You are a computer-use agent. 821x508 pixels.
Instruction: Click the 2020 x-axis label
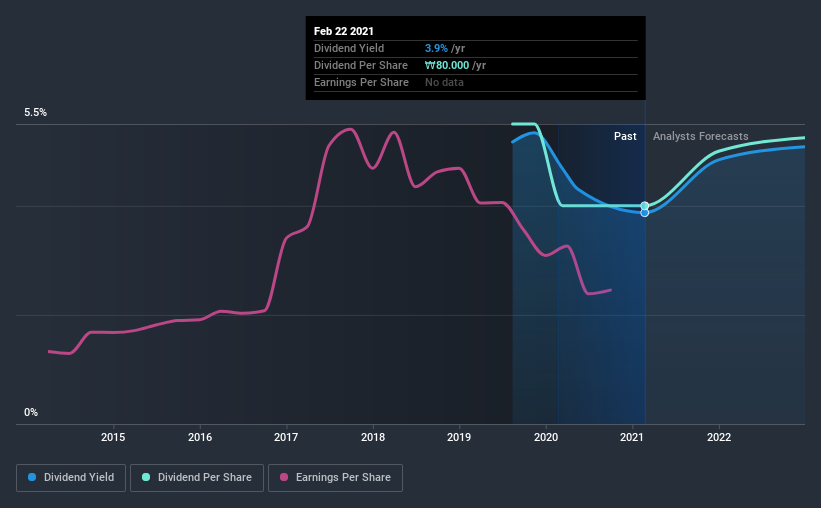(546, 437)
